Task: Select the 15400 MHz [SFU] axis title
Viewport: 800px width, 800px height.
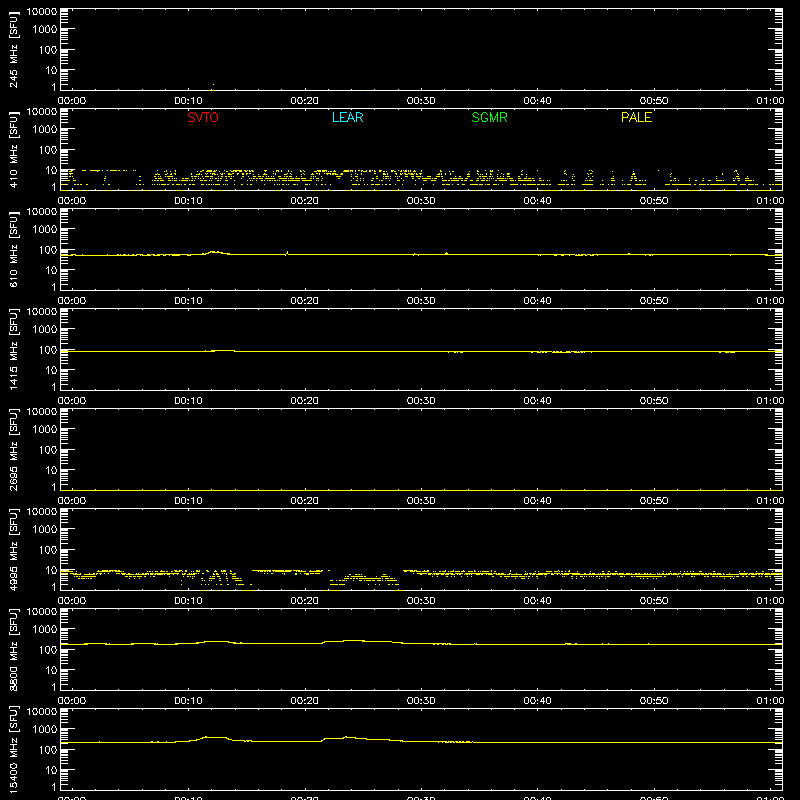Action: pos(13,750)
